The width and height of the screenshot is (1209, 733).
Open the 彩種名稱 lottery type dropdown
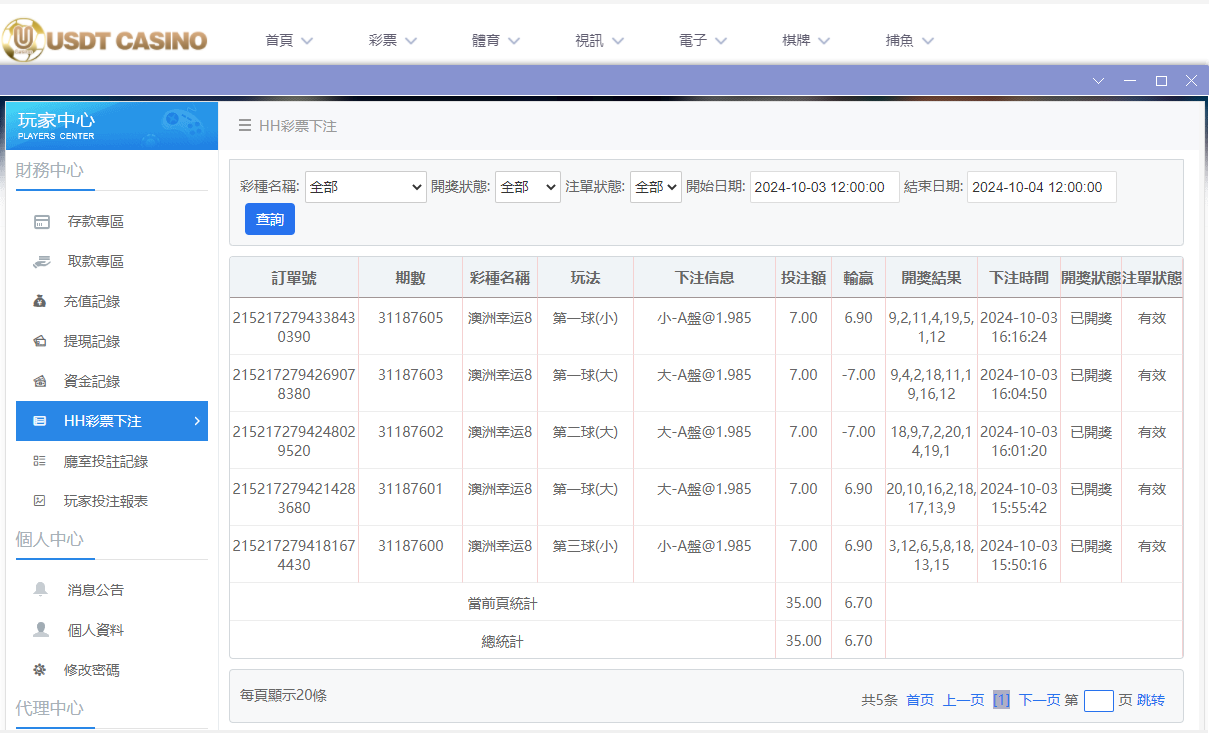click(365, 186)
